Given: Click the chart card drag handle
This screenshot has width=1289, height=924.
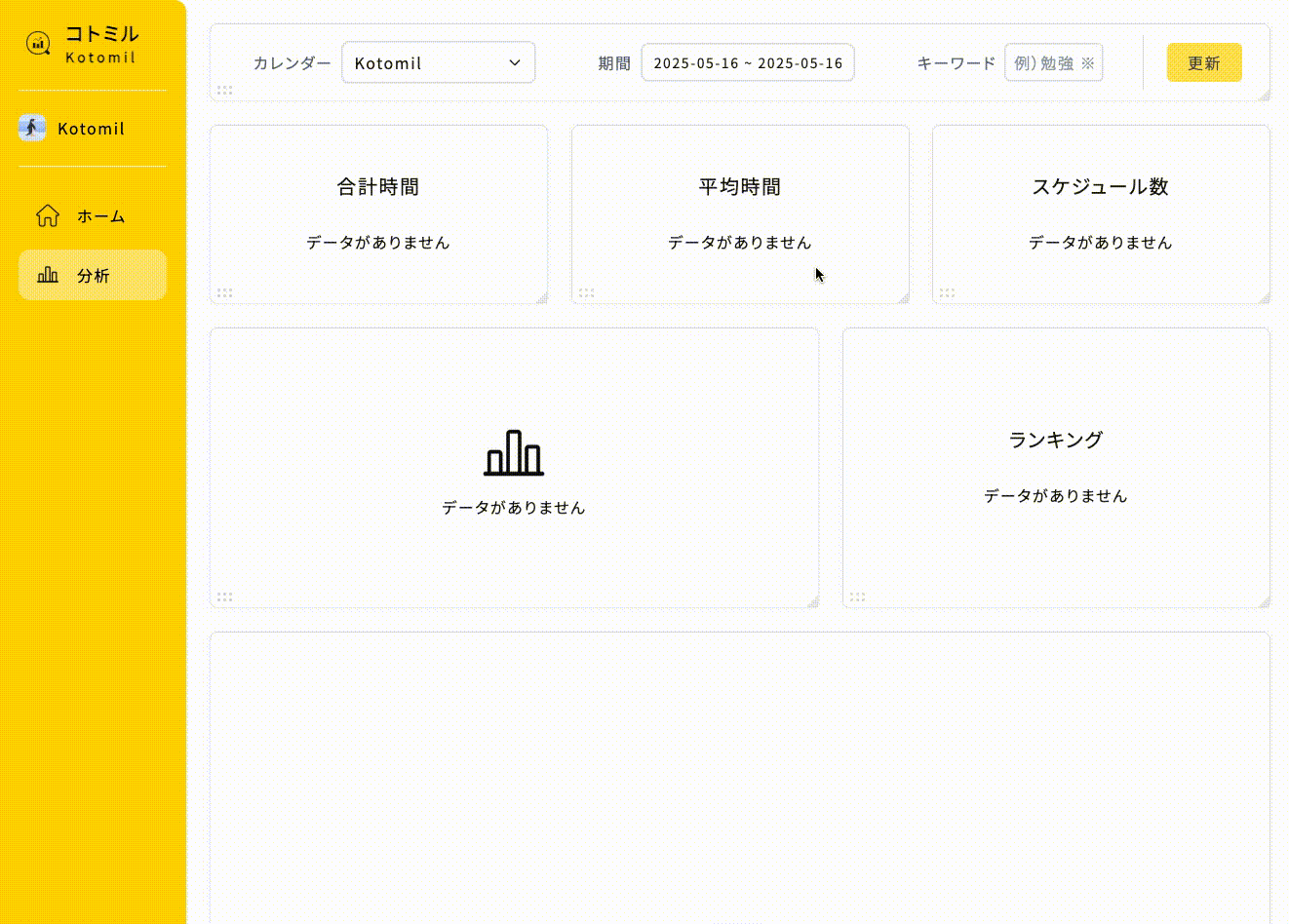Looking at the screenshot, I should click(x=225, y=597).
